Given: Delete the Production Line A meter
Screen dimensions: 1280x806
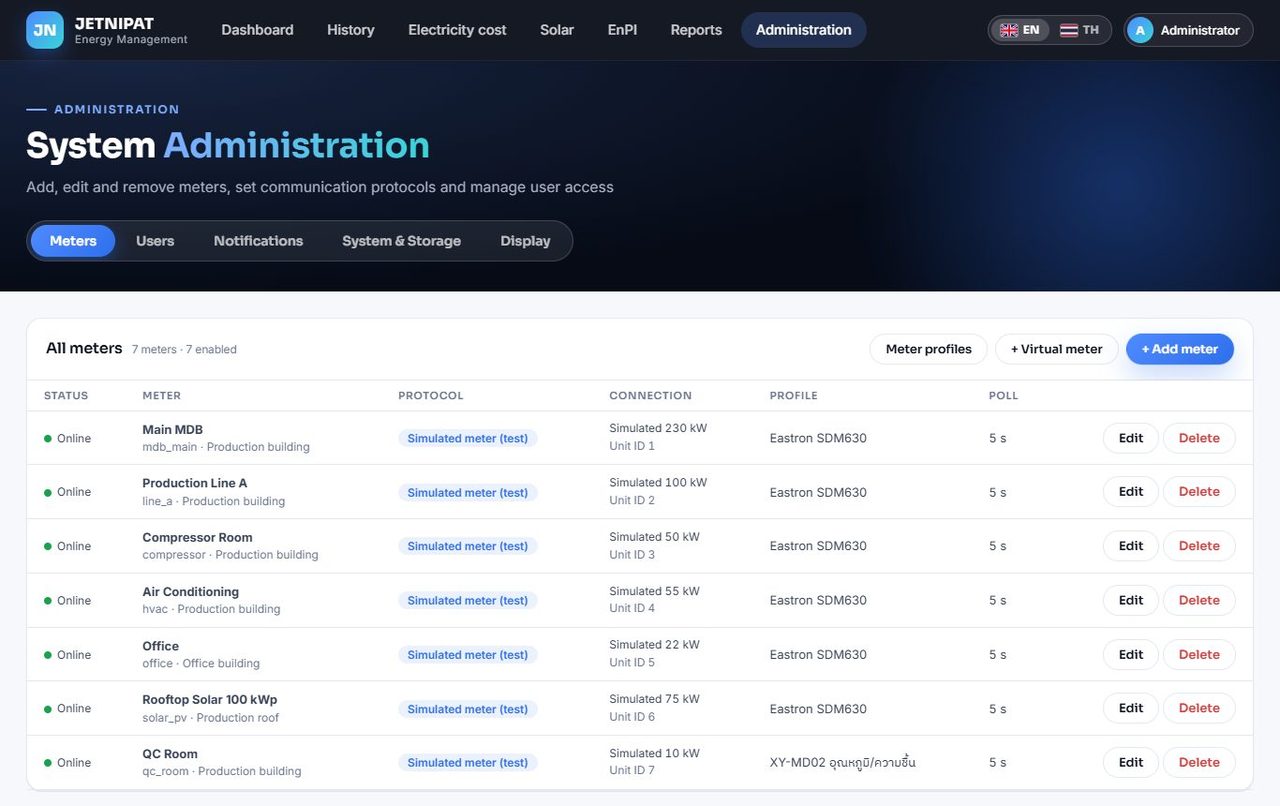Looking at the screenshot, I should 1199,492.
